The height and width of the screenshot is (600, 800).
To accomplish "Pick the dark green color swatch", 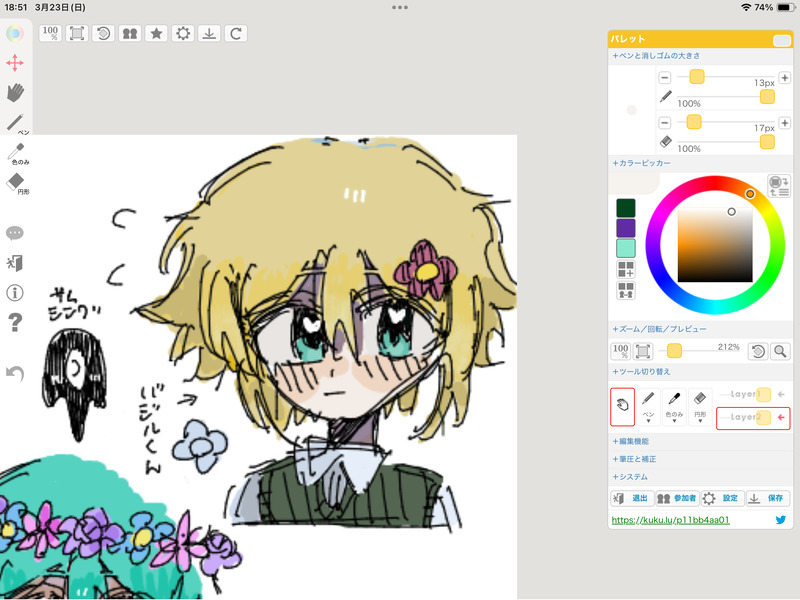I will pos(626,208).
